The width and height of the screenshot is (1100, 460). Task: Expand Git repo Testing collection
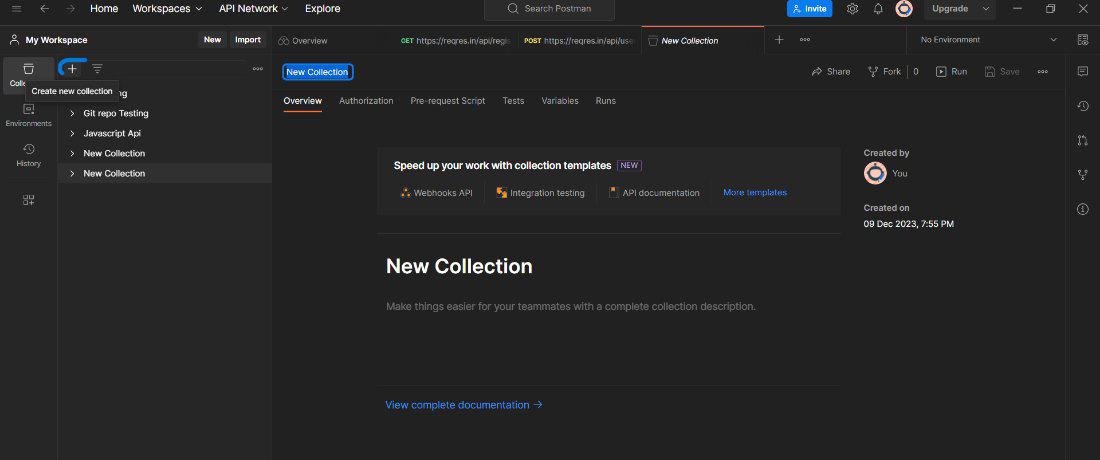tap(72, 113)
